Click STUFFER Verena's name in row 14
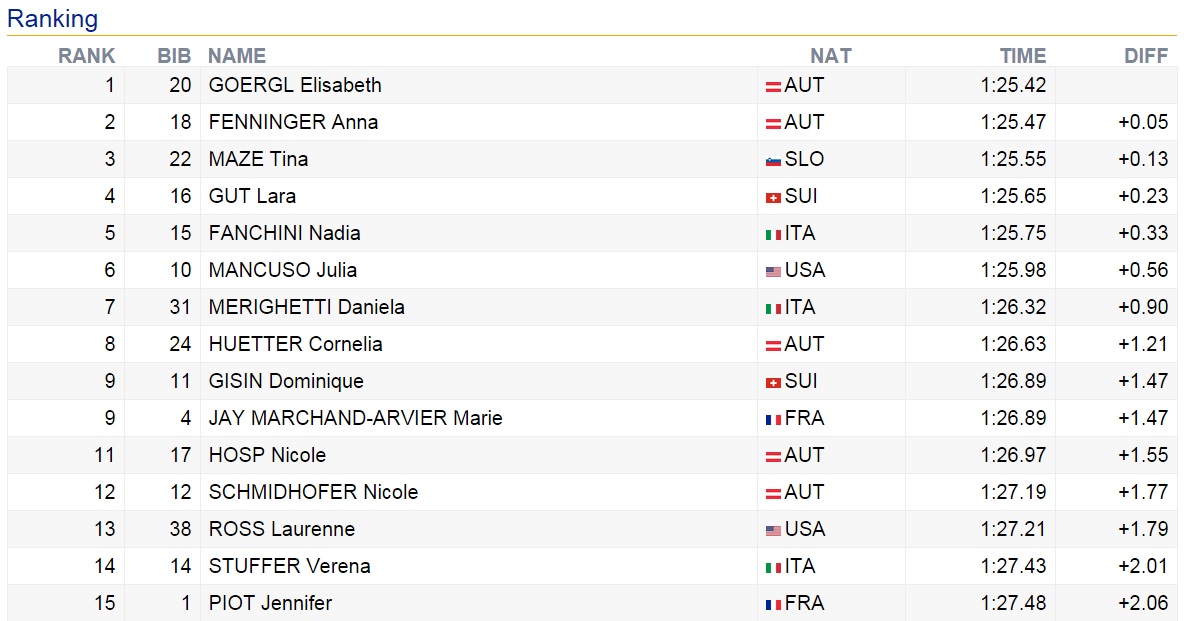 289,566
